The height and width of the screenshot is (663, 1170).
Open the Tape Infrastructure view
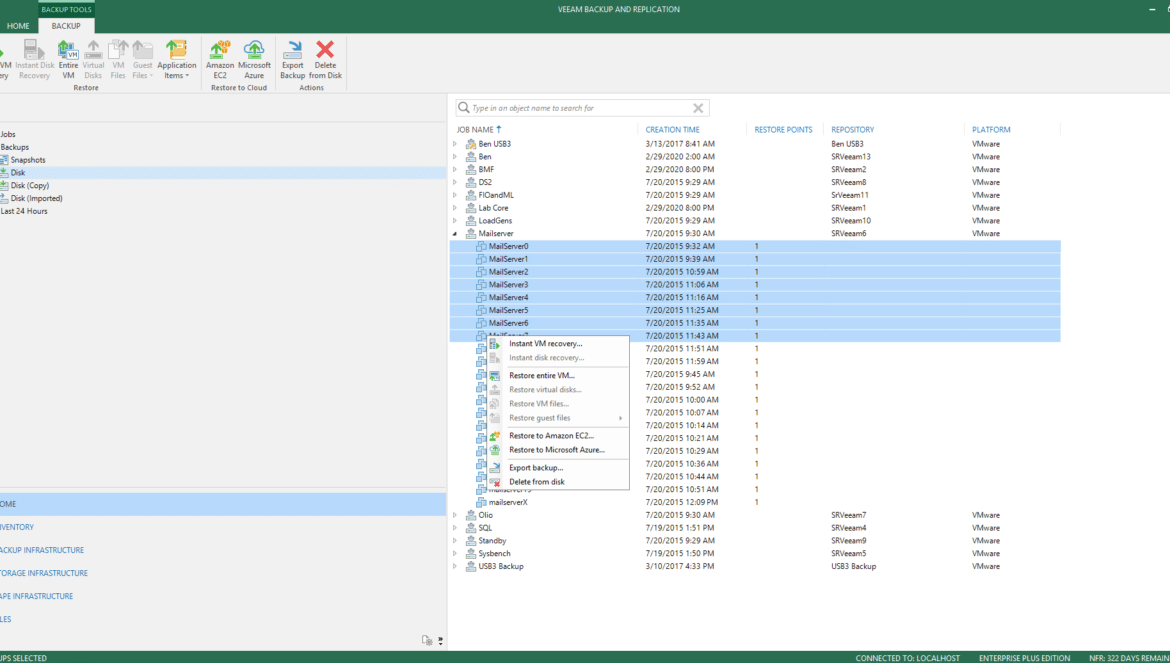pos(37,597)
